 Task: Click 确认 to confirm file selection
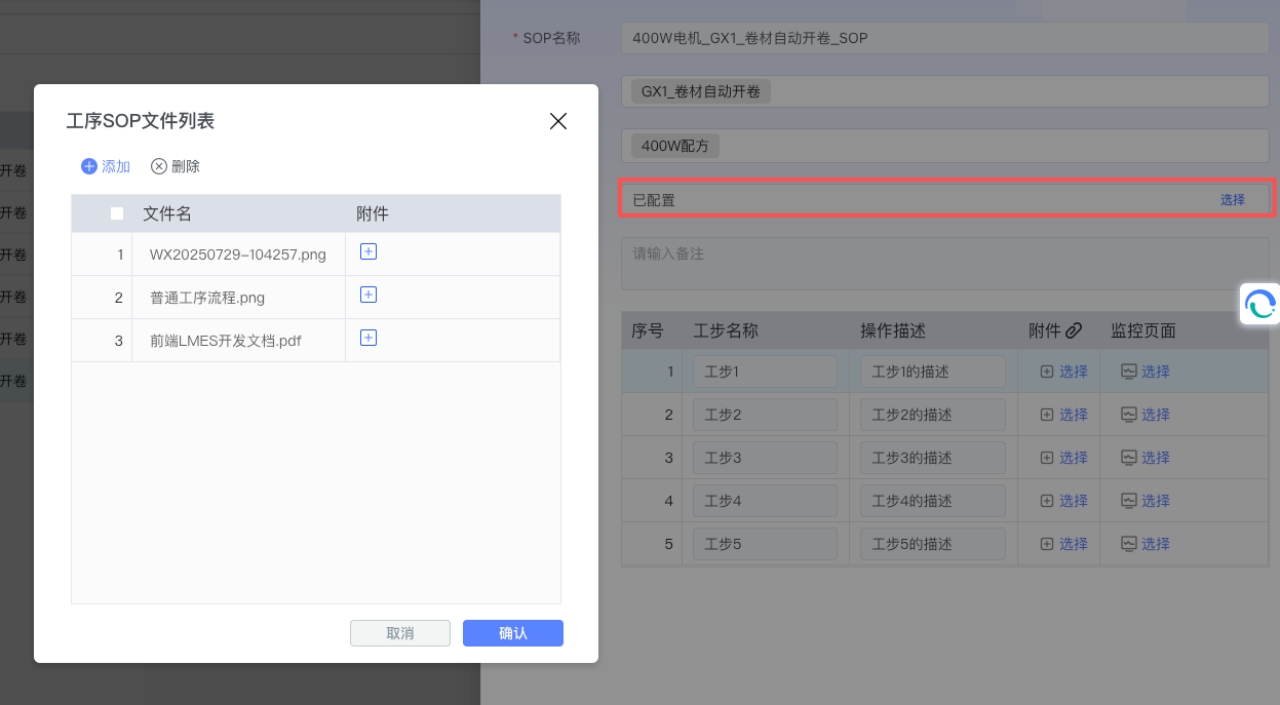pyautogui.click(x=513, y=633)
